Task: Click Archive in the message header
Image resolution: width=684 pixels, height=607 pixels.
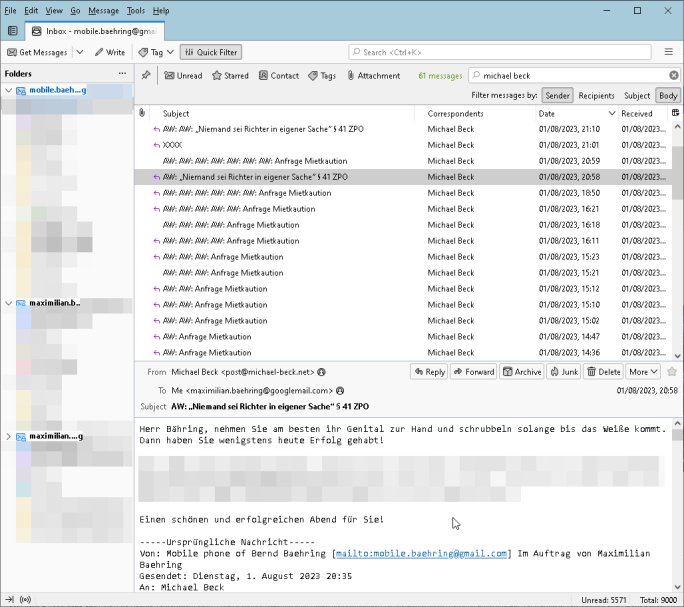Action: pyautogui.click(x=523, y=372)
